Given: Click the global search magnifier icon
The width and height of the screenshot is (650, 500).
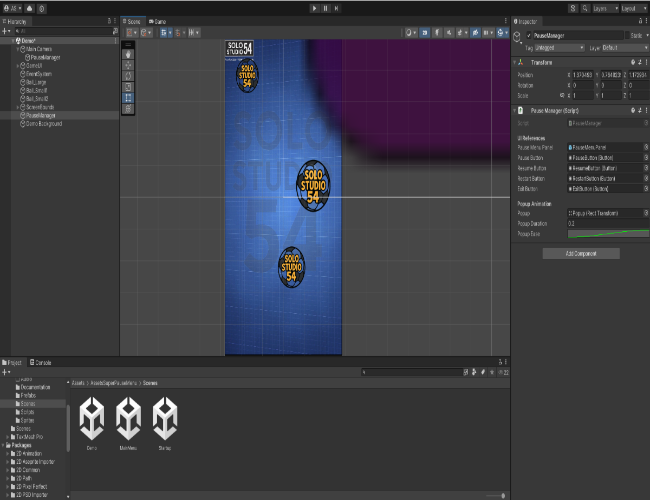Looking at the screenshot, I should pyautogui.click(x=585, y=8).
